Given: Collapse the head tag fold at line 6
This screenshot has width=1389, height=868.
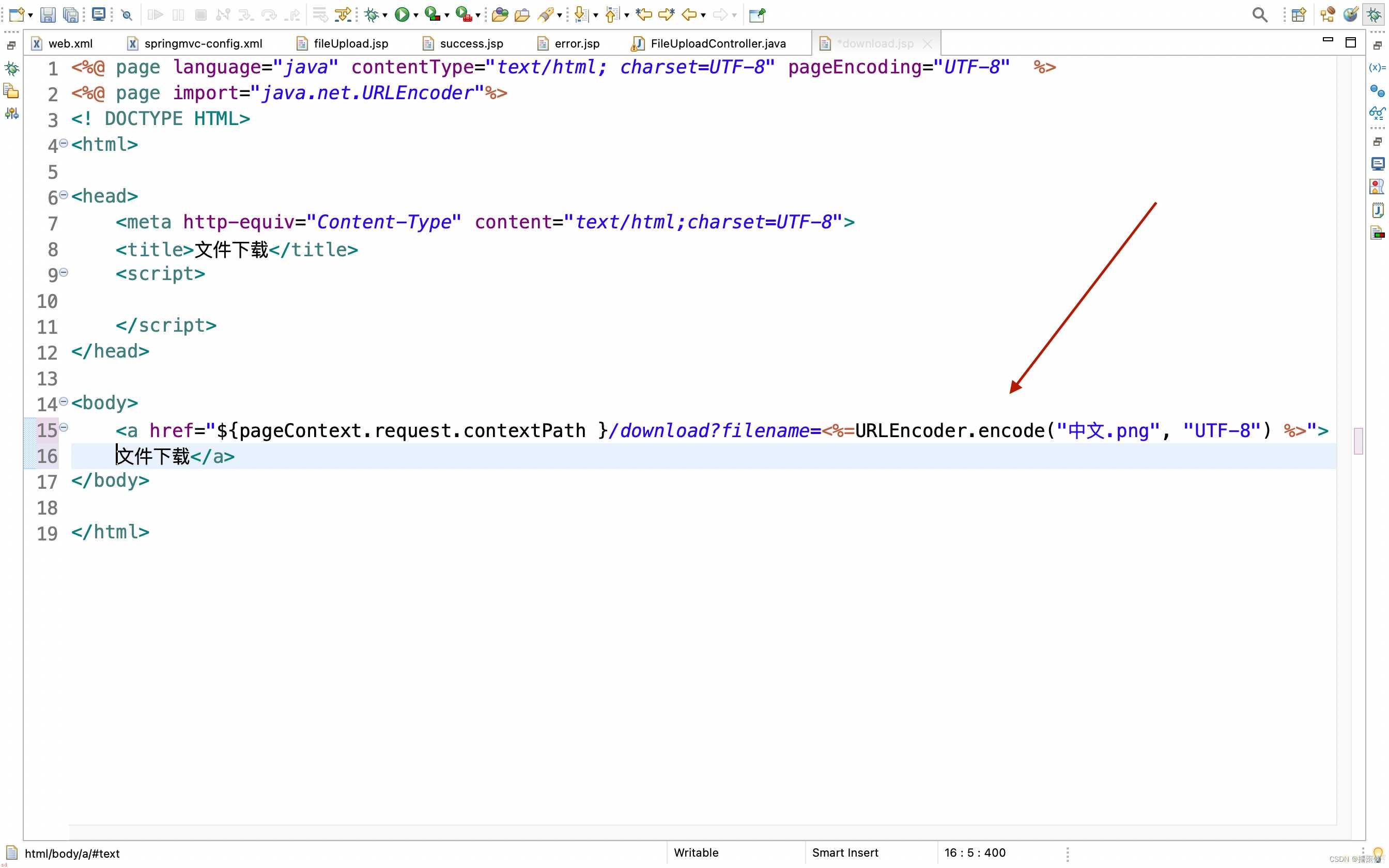Looking at the screenshot, I should [64, 195].
